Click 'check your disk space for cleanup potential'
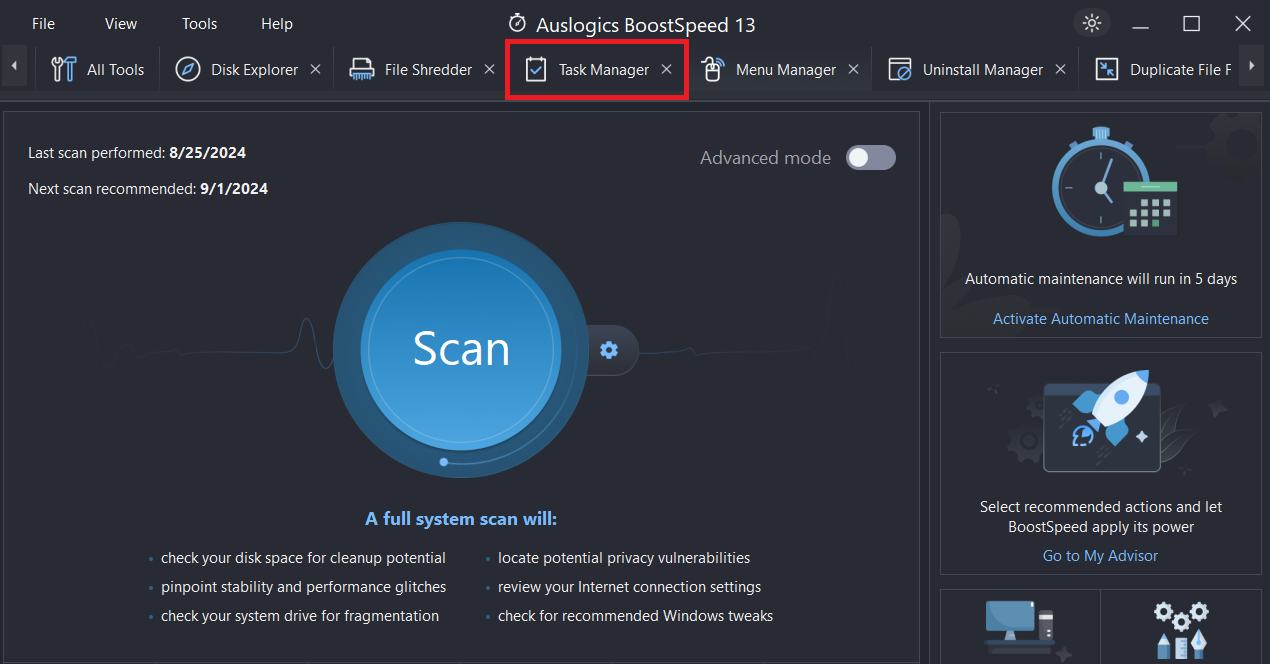 pos(303,558)
